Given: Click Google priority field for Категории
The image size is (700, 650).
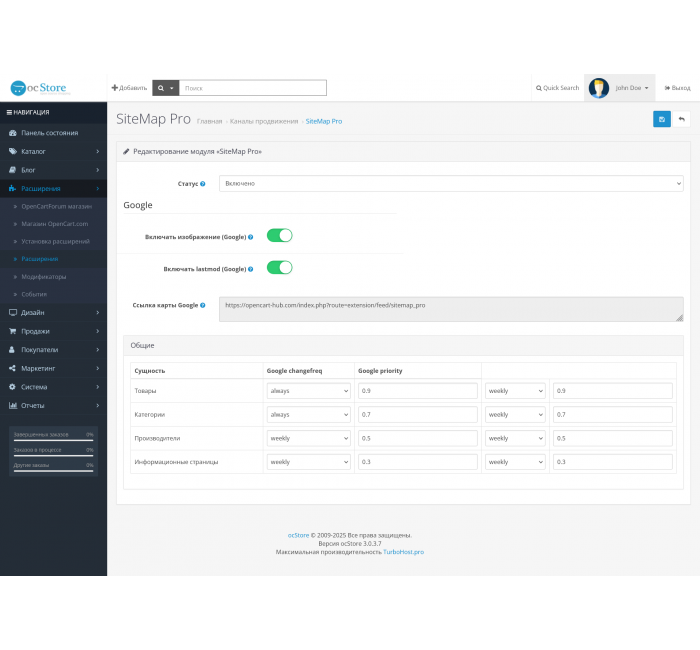Looking at the screenshot, I should pyautogui.click(x=417, y=414).
